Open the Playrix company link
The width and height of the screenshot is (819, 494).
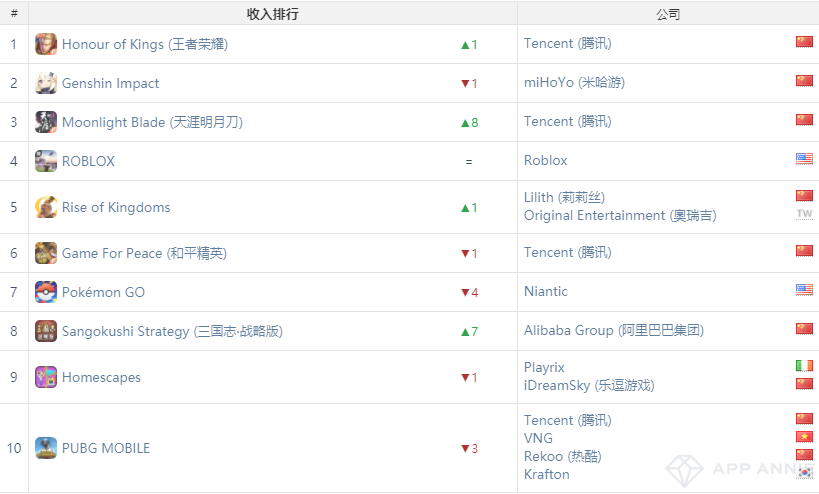(x=544, y=368)
